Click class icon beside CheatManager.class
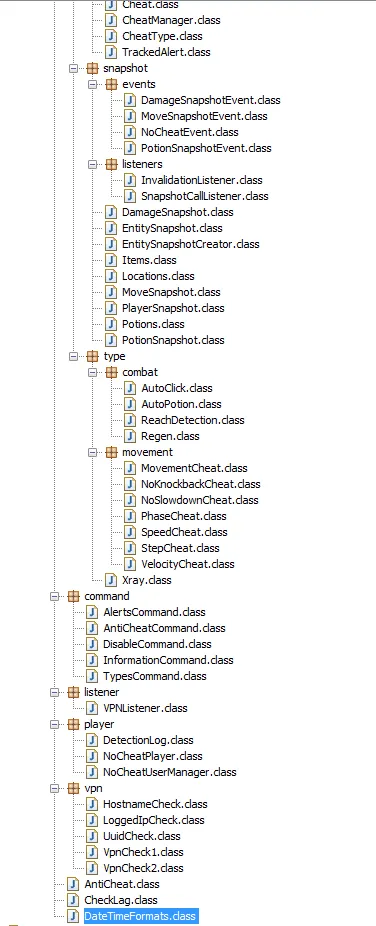This screenshot has height=926, width=376. [111, 20]
